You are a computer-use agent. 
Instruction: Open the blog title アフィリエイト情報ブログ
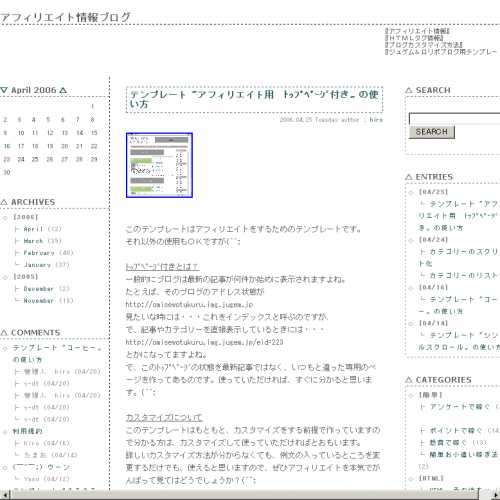pos(65,17)
